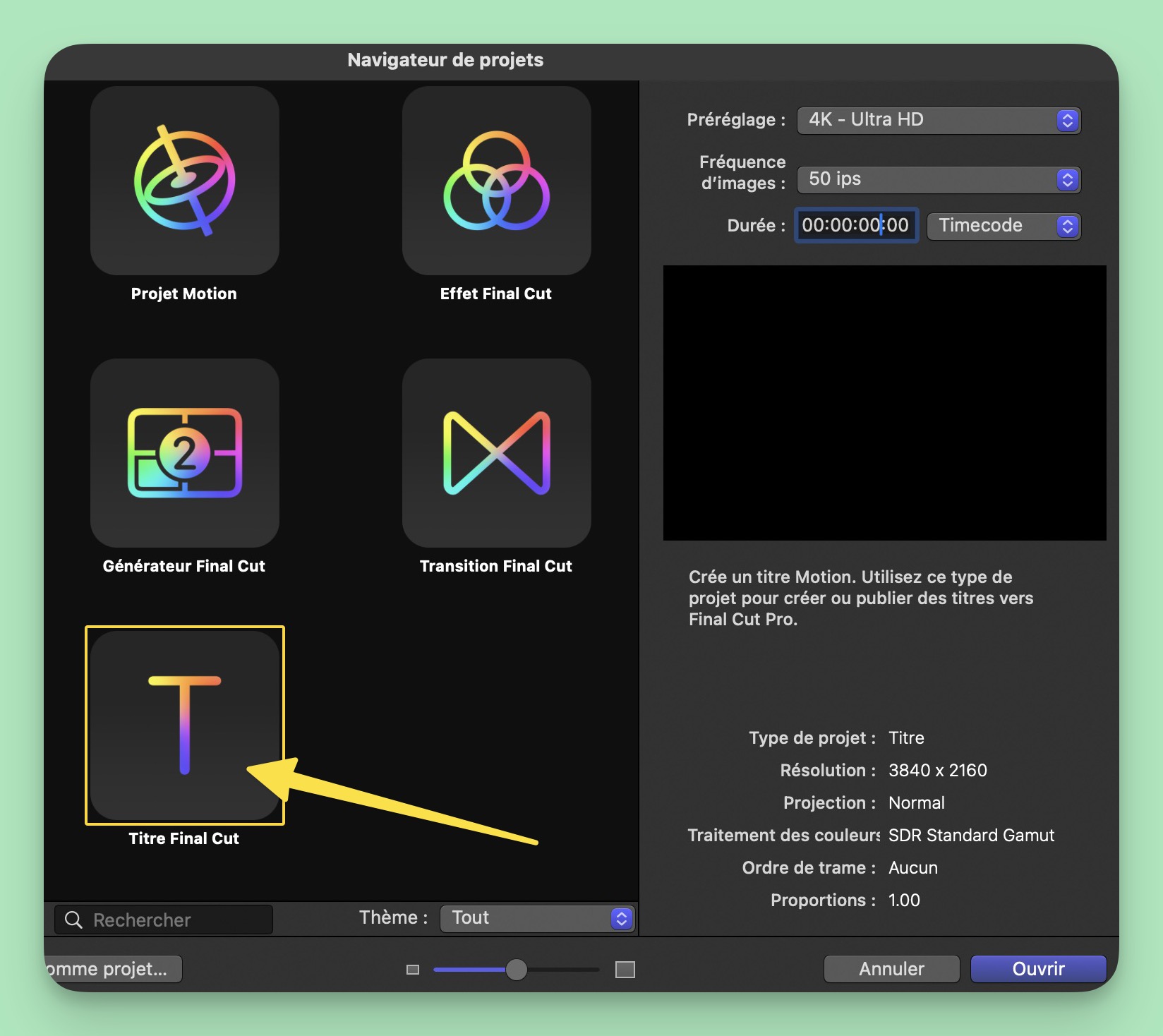This screenshot has width=1163, height=1036.
Task: Click the Projection value Normal
Action: (x=917, y=803)
